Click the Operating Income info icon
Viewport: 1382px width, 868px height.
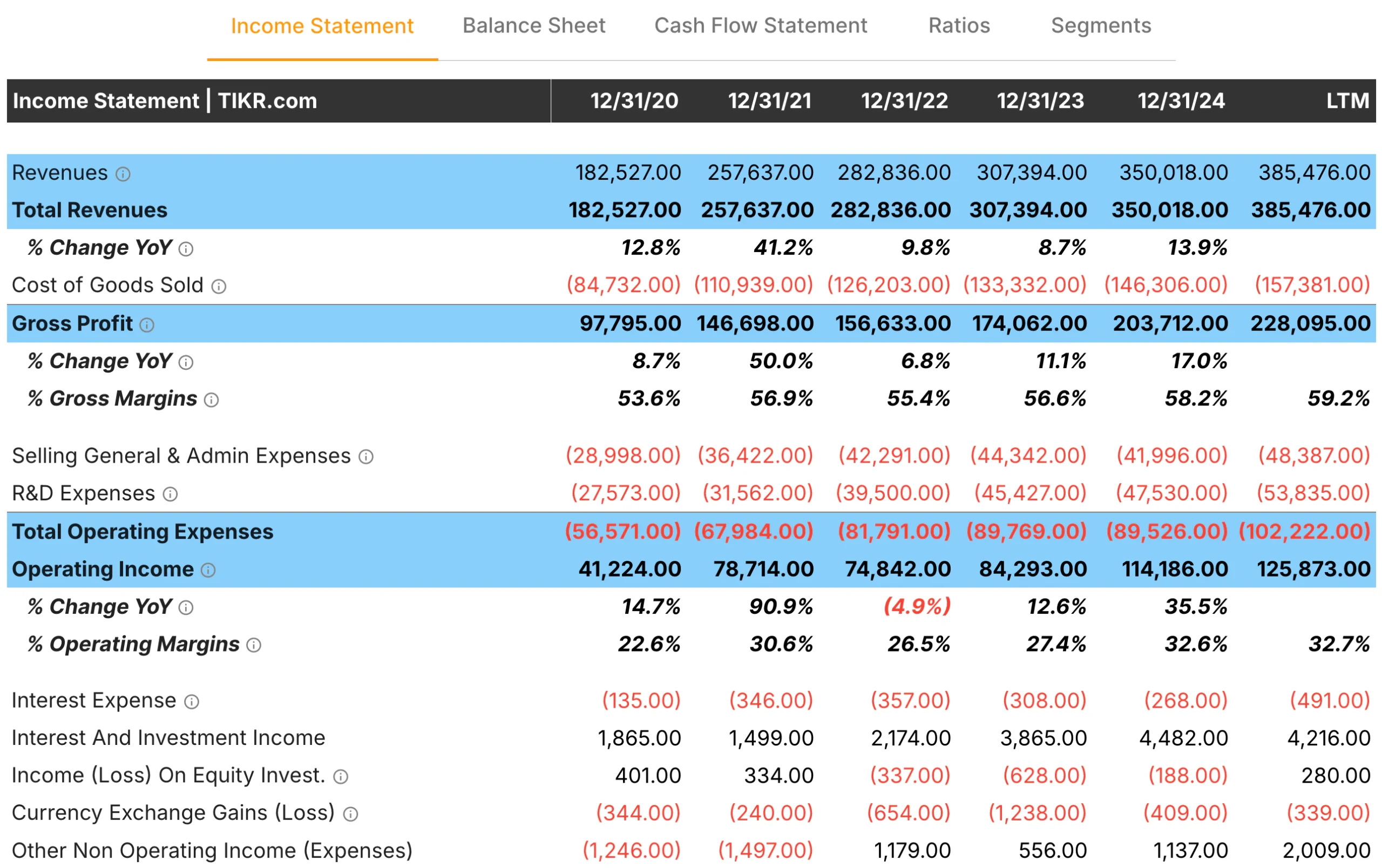click(208, 570)
